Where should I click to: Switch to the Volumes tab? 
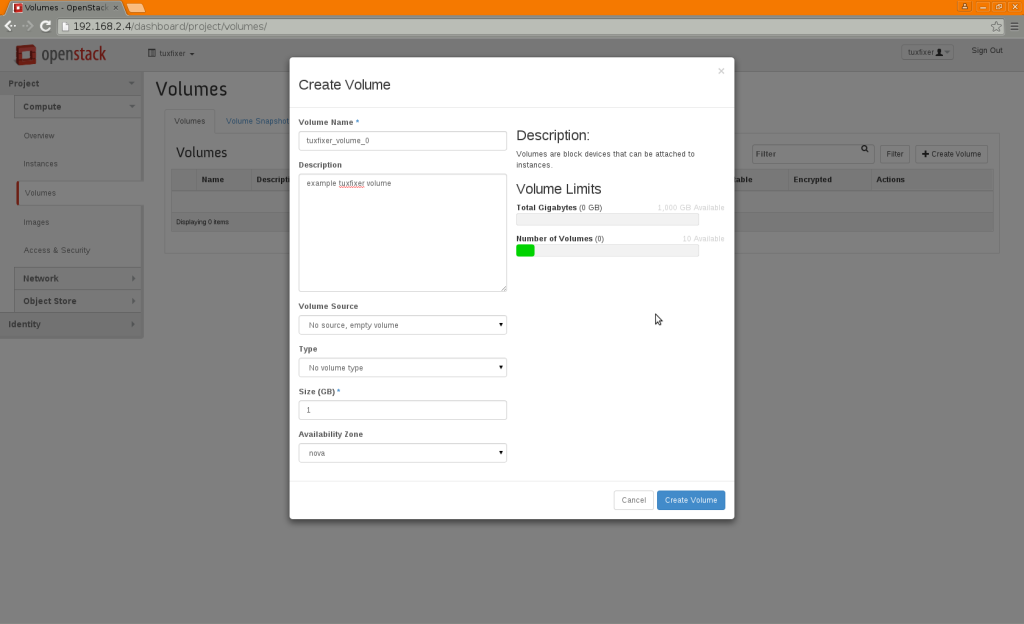coord(189,121)
